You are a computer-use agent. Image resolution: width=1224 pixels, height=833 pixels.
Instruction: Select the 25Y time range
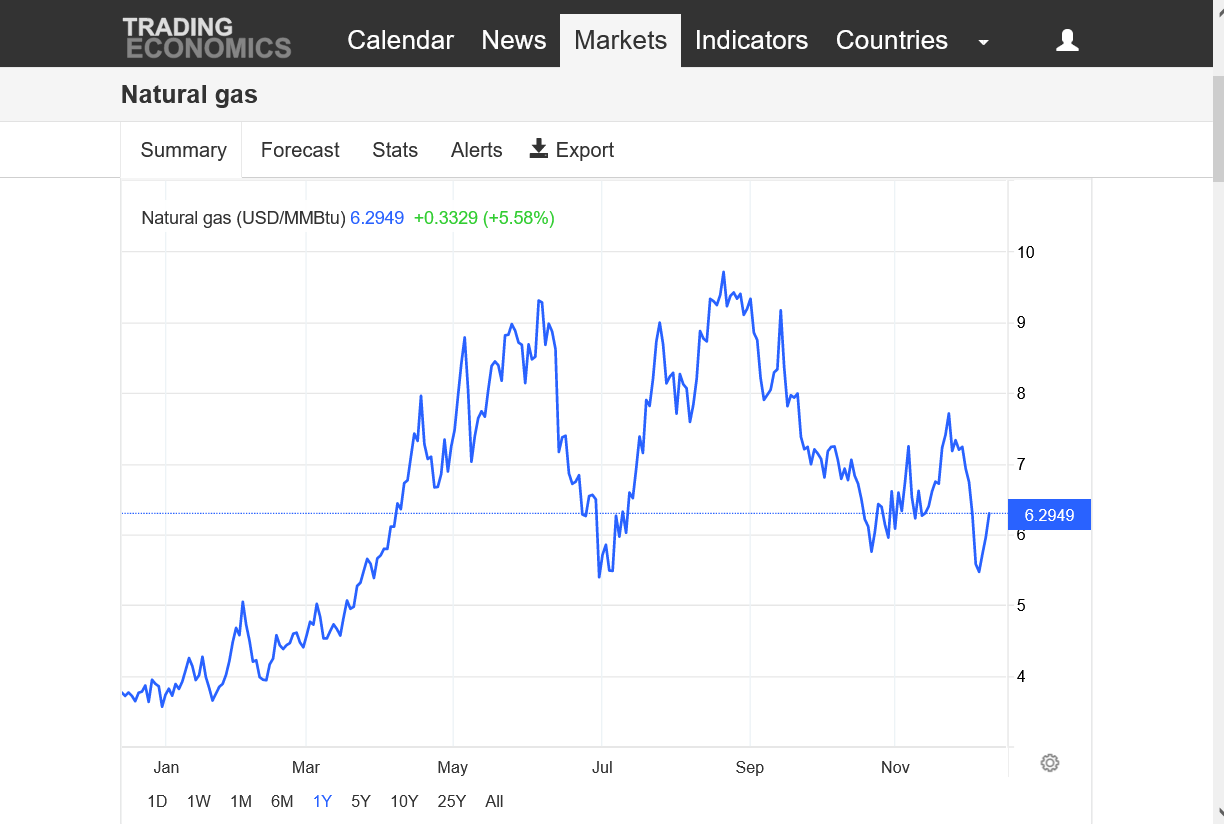point(452,801)
